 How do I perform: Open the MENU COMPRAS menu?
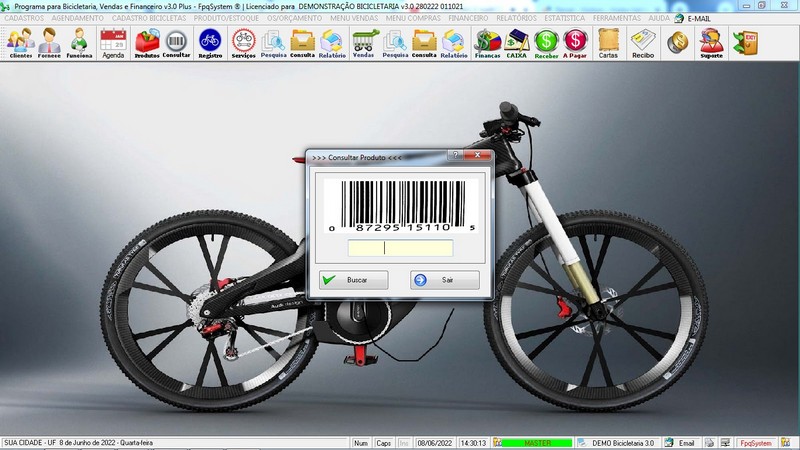pyautogui.click(x=413, y=18)
